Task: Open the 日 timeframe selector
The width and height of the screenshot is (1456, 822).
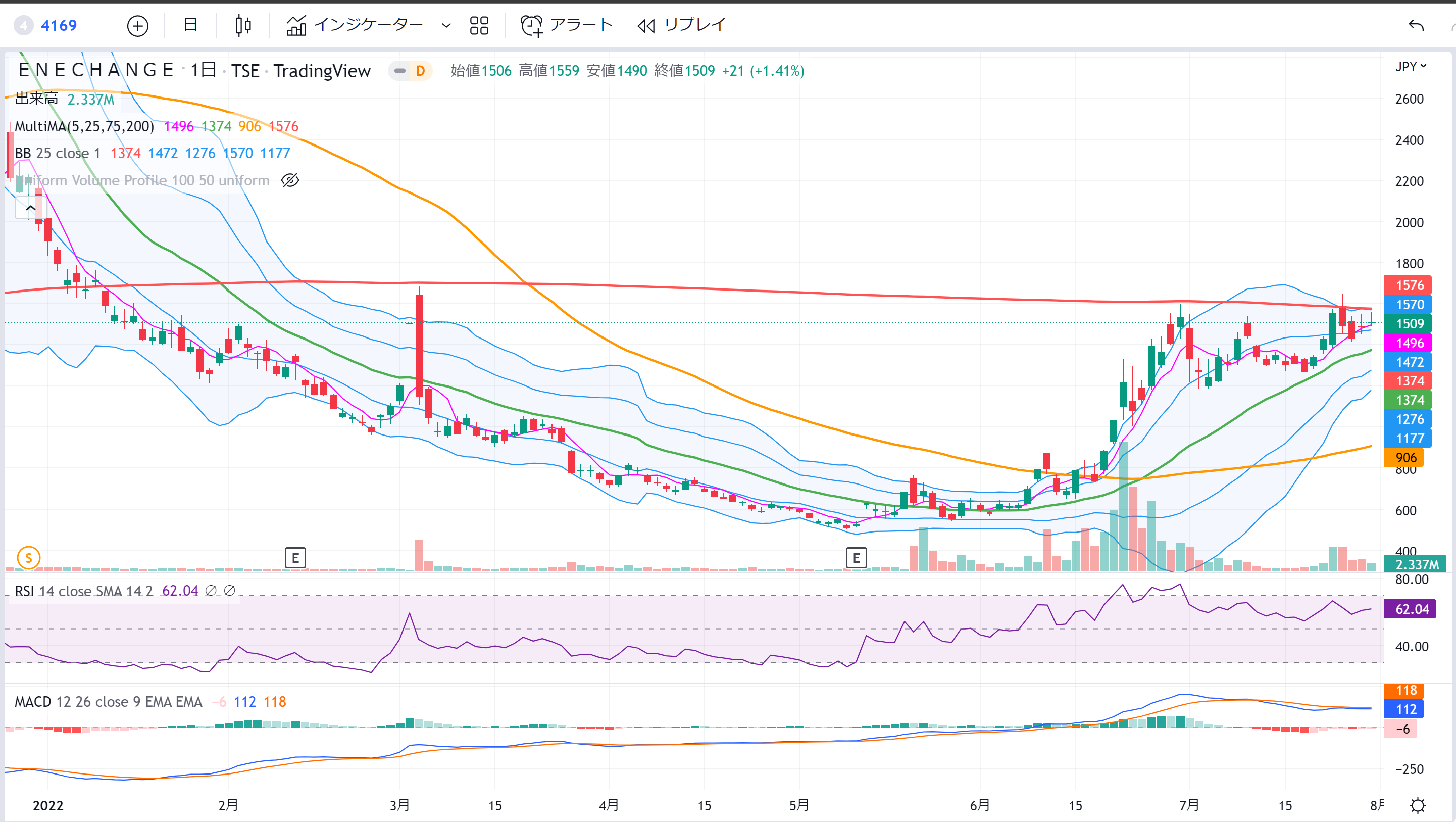Action: (190, 25)
